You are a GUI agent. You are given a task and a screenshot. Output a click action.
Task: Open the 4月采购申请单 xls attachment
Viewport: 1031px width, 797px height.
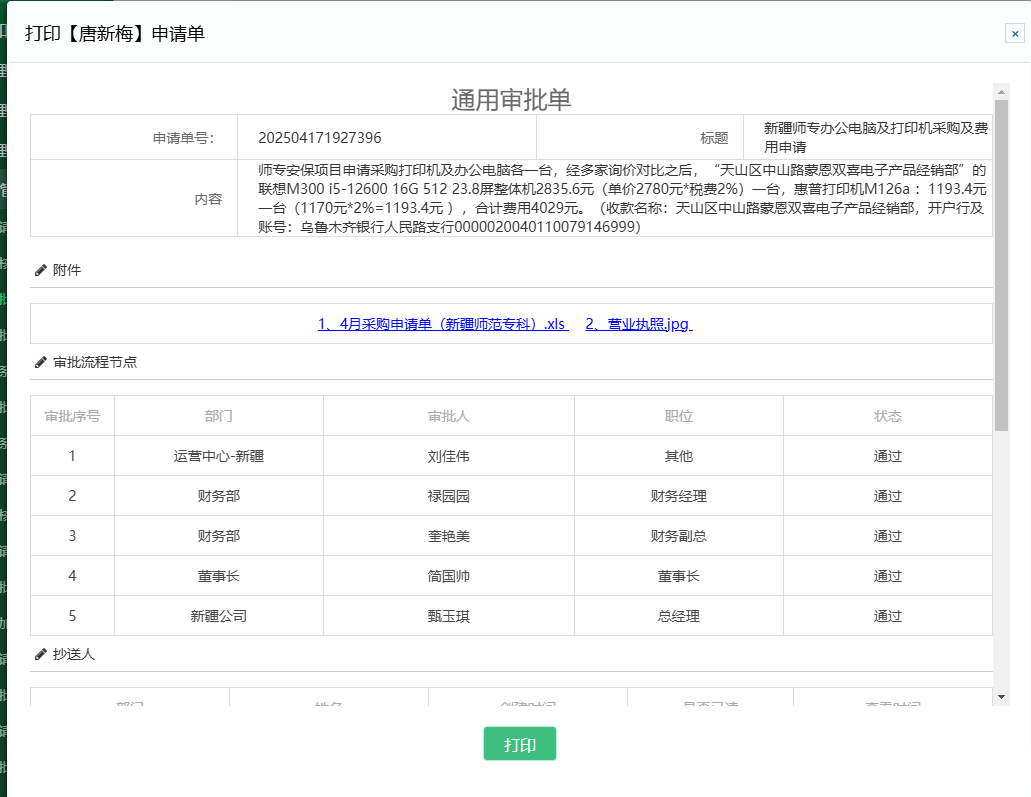coord(442,324)
